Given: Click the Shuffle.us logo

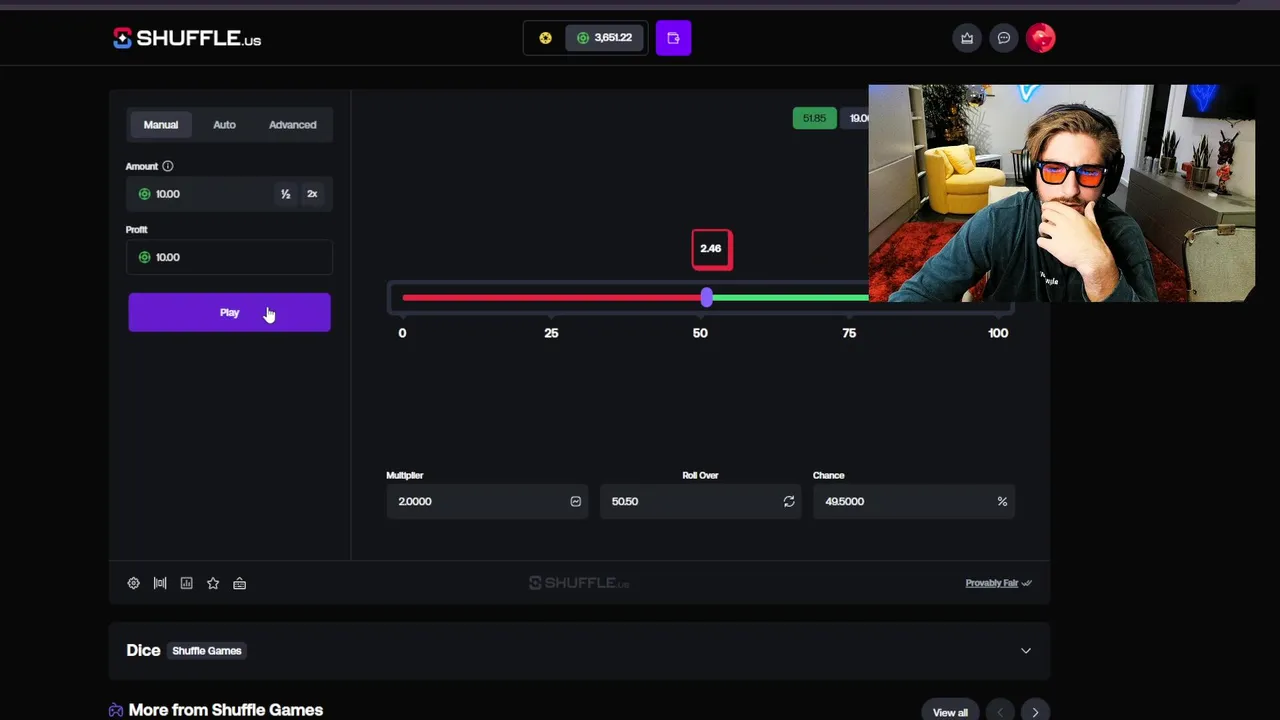Looking at the screenshot, I should pos(187,39).
